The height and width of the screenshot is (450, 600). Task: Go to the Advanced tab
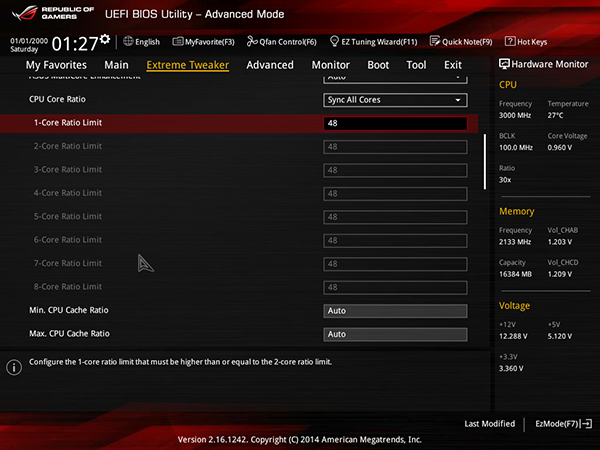270,65
